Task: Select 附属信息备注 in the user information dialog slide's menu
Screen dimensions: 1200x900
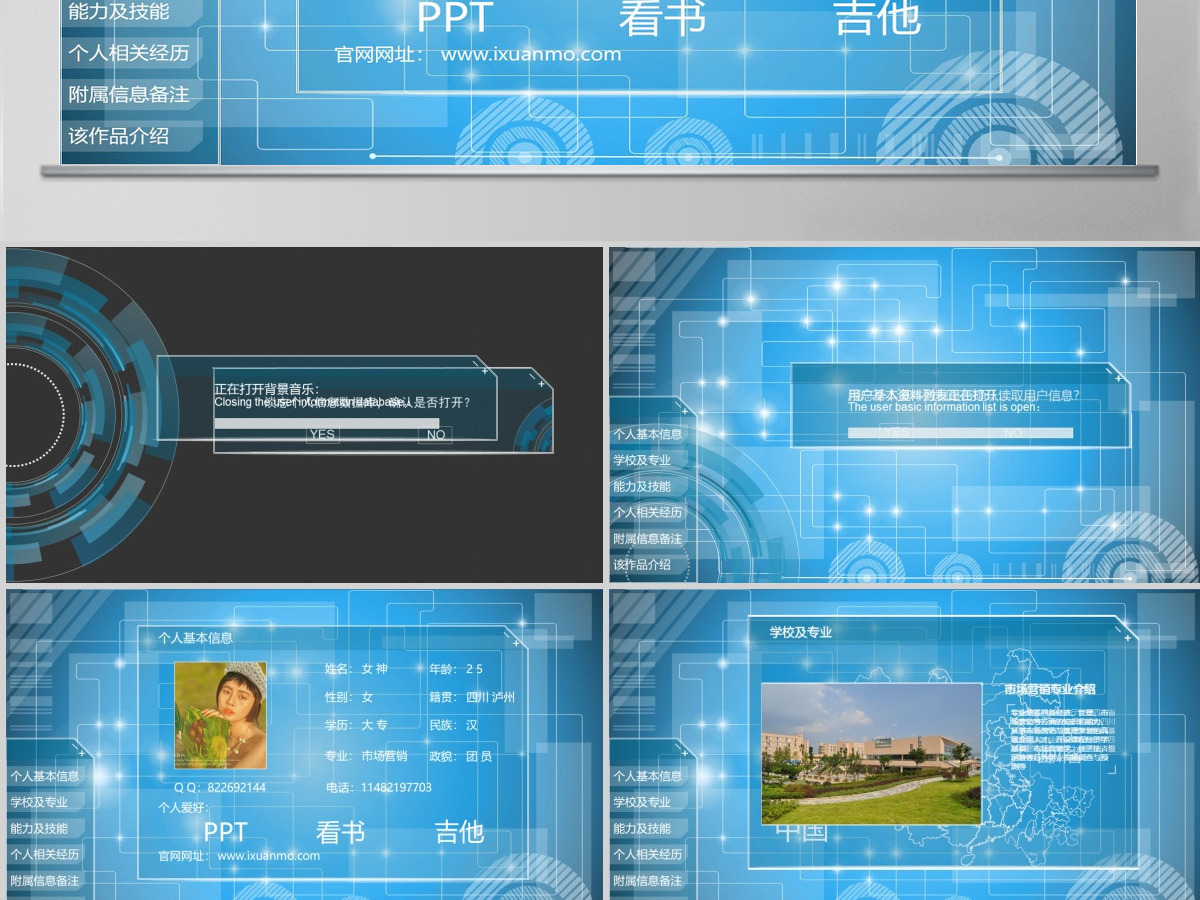Action: (648, 538)
